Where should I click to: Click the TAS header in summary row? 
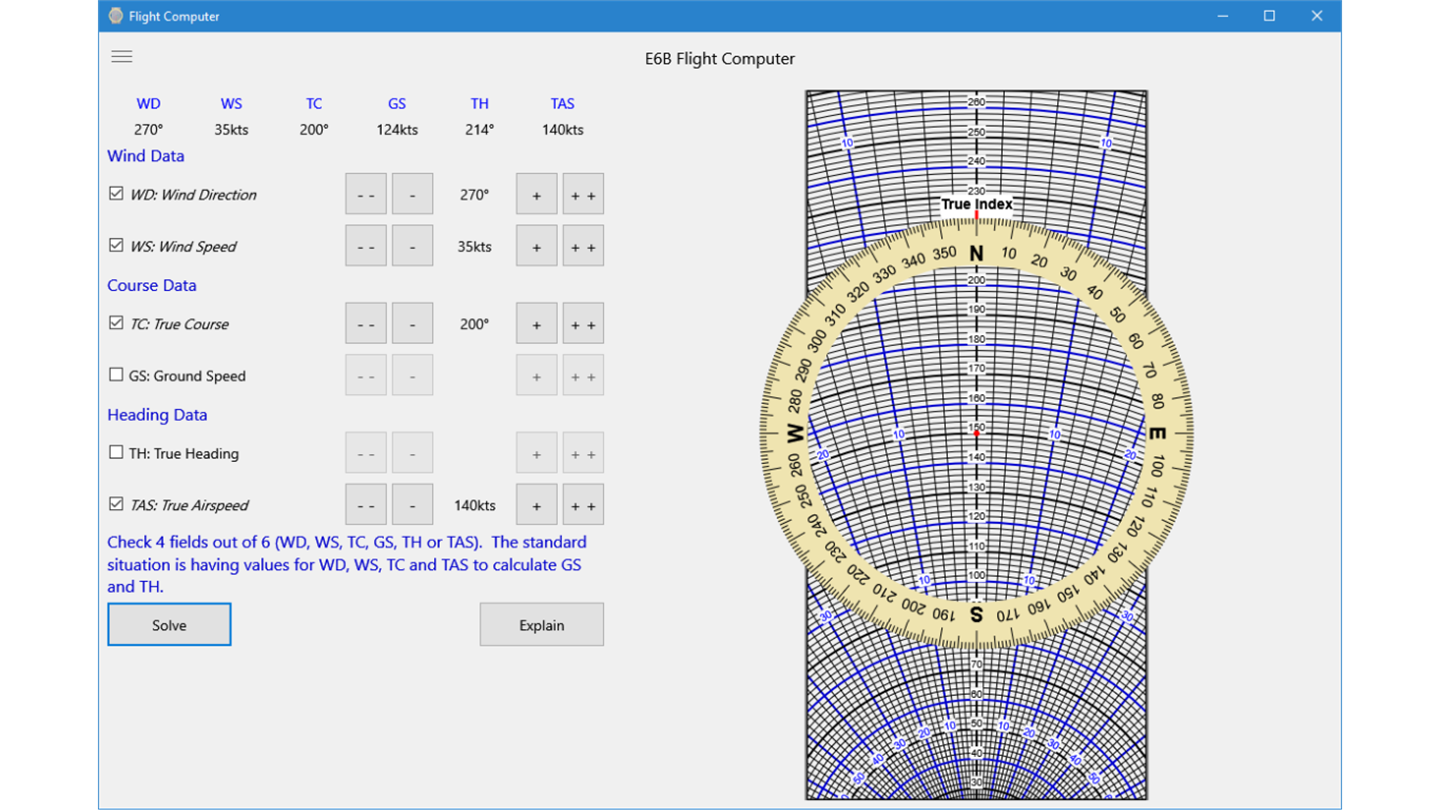tap(562, 104)
